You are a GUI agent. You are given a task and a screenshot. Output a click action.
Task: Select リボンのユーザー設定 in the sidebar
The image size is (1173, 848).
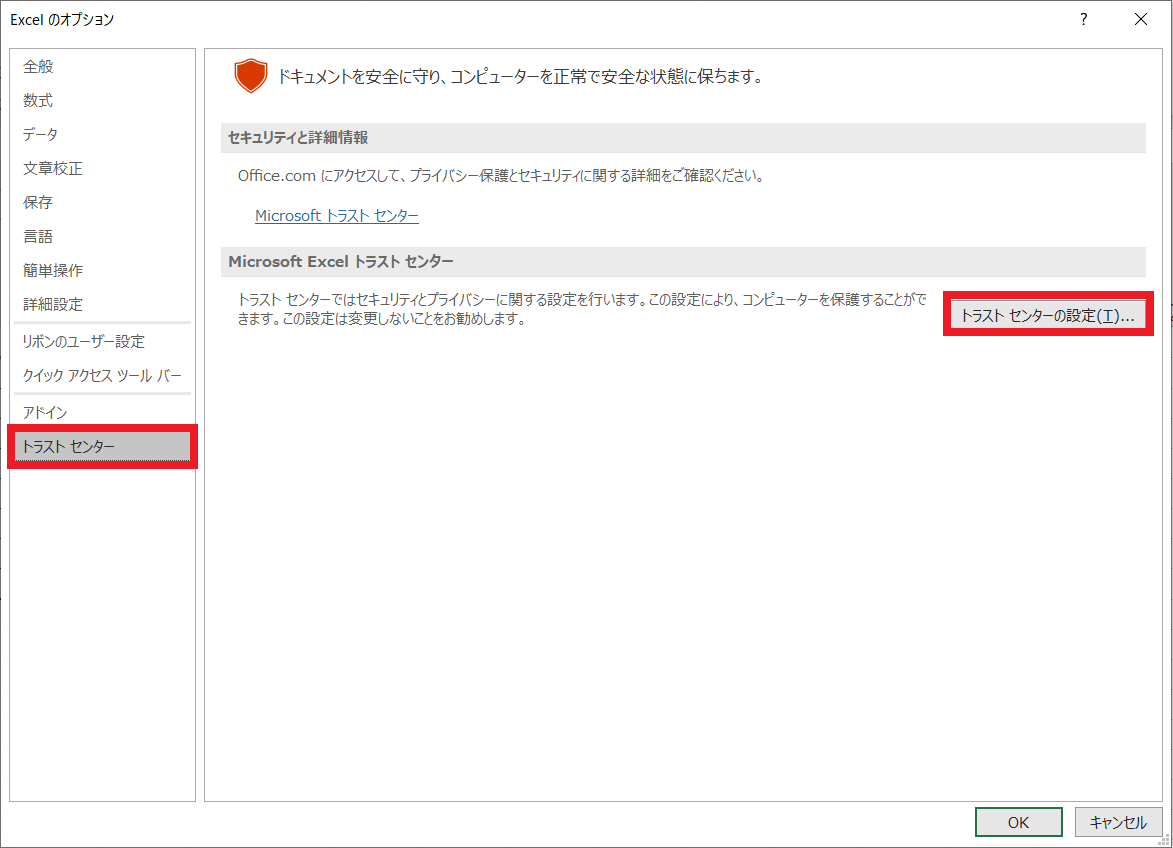(x=84, y=342)
